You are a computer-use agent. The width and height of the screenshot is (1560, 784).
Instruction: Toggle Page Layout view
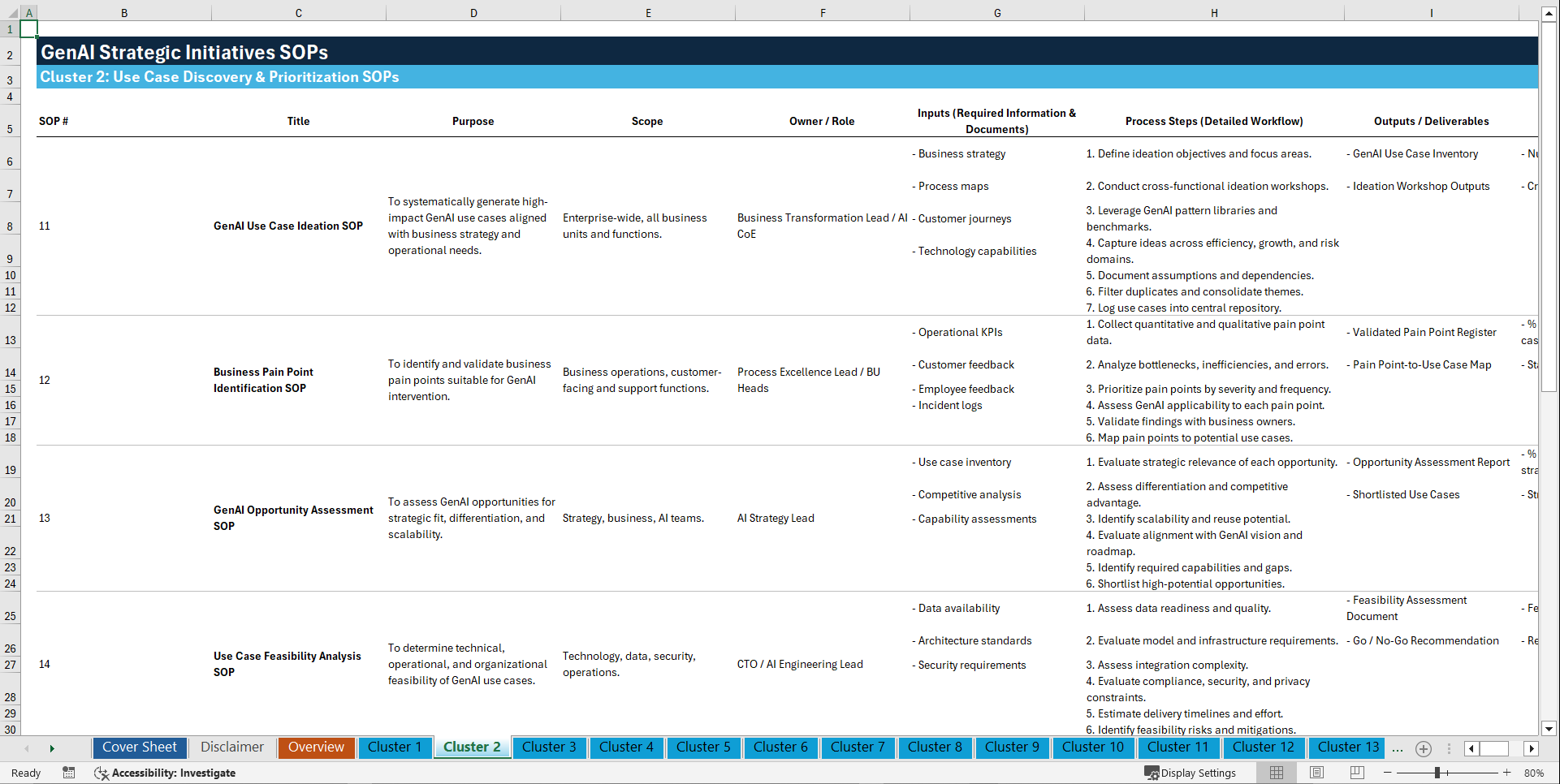(1316, 773)
